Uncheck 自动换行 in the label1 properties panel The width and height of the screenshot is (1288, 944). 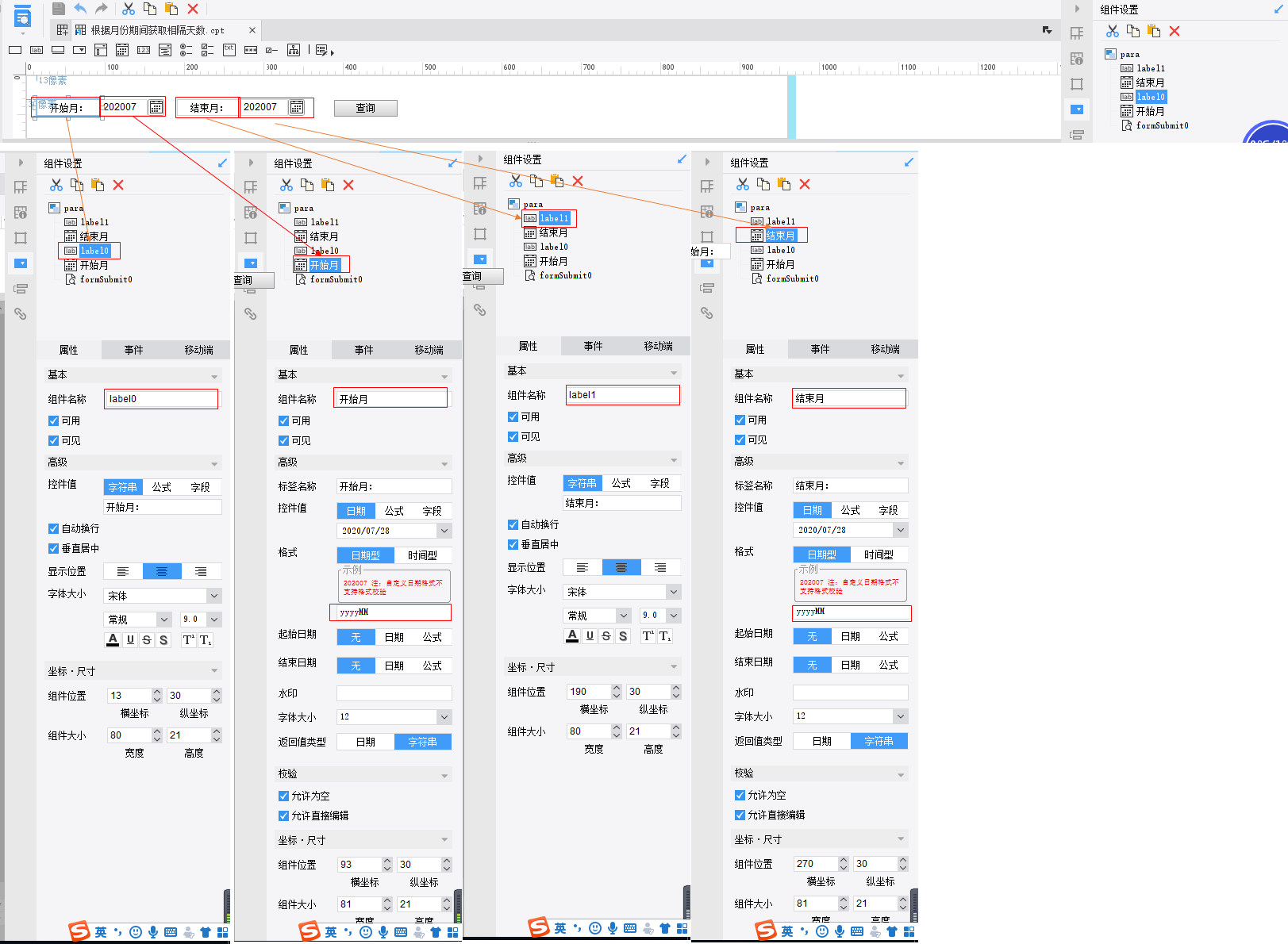click(x=513, y=525)
